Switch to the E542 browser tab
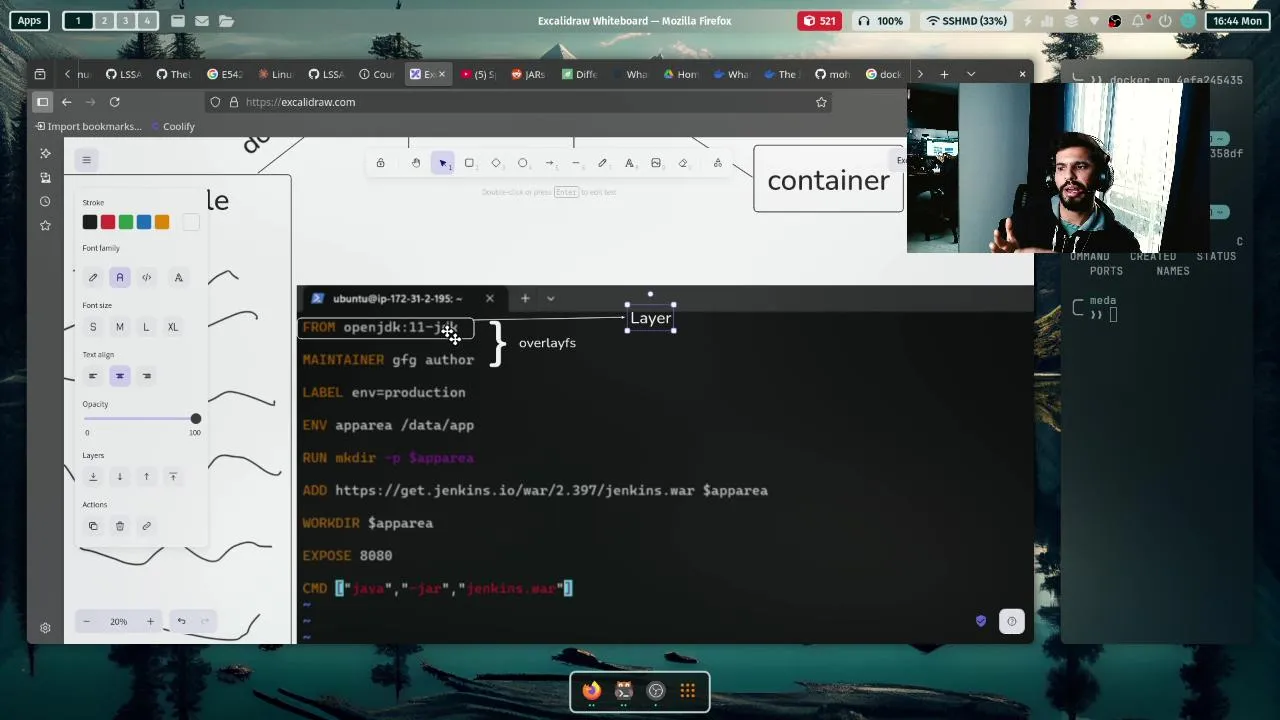Viewport: 1280px width, 720px height. click(225, 74)
